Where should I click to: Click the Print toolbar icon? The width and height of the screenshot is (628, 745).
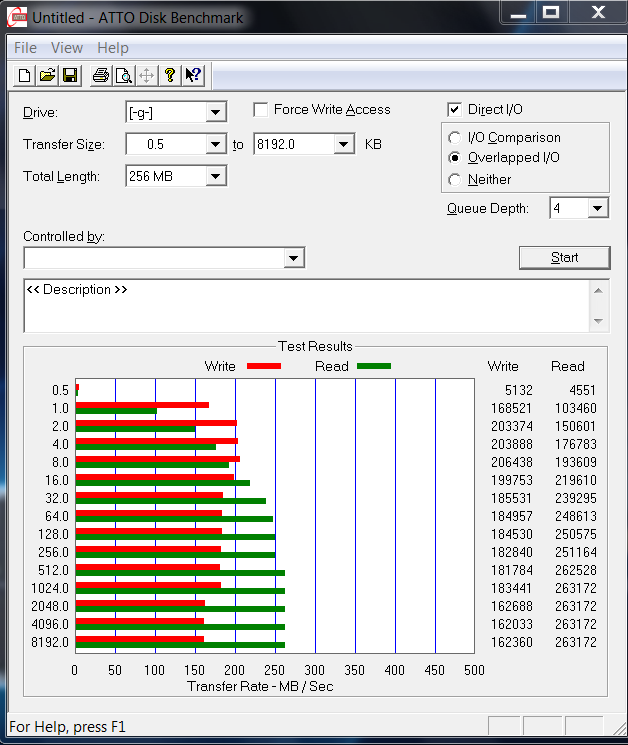pos(101,75)
